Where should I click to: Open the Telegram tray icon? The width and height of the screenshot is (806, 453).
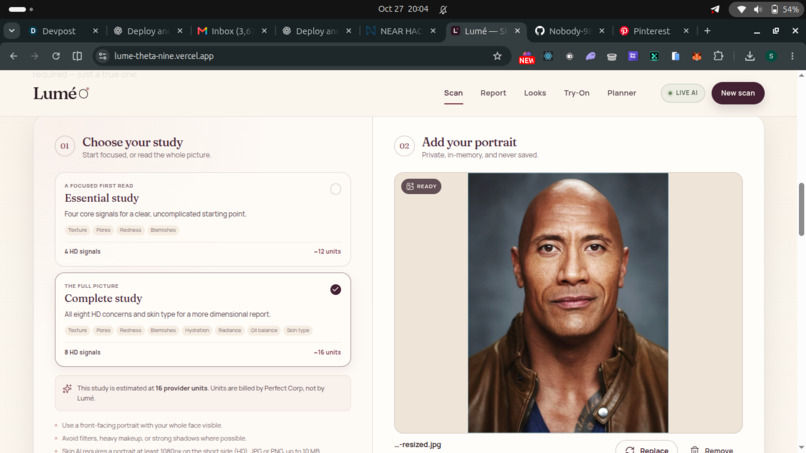[715, 9]
